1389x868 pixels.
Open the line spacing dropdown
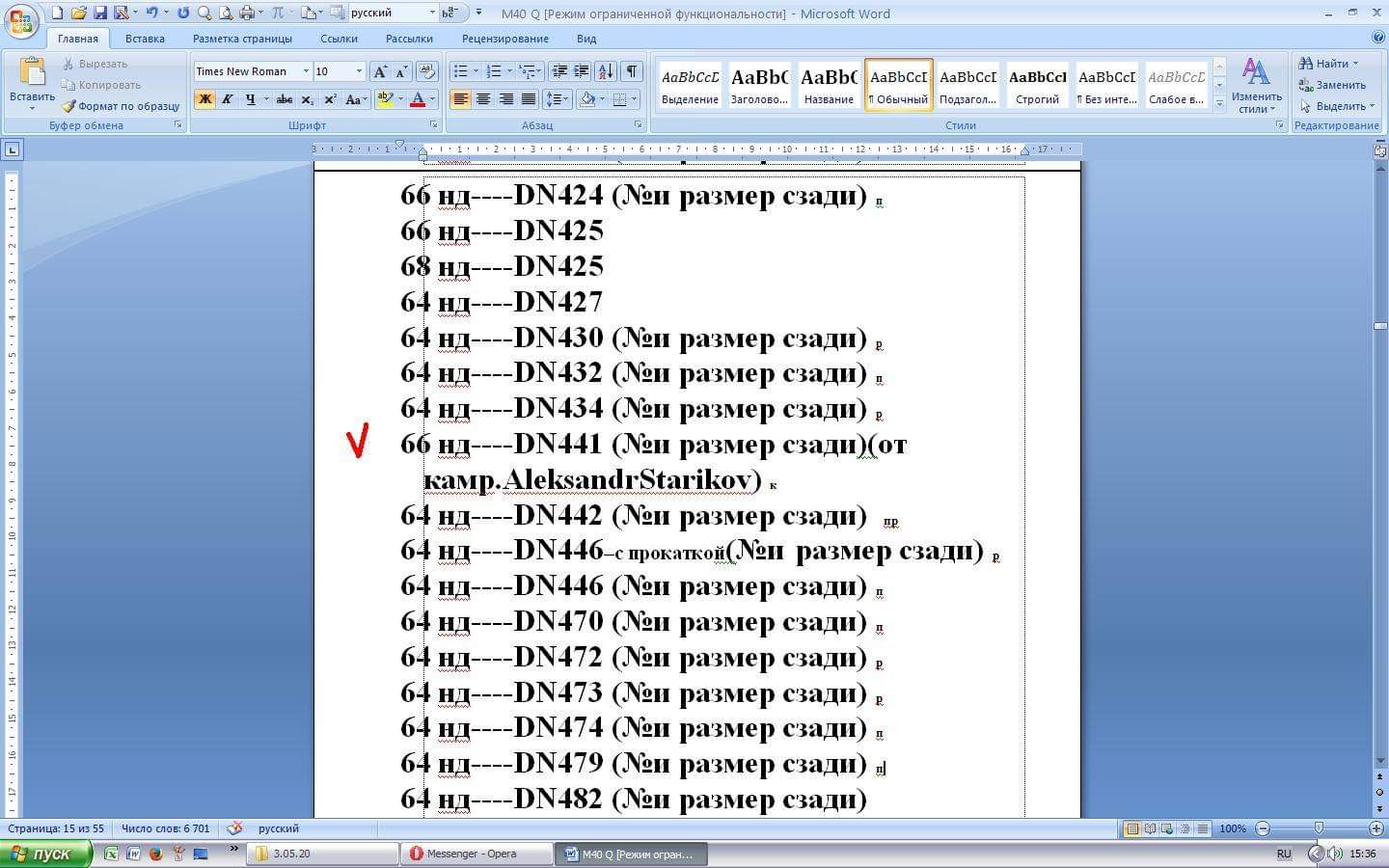(557, 99)
